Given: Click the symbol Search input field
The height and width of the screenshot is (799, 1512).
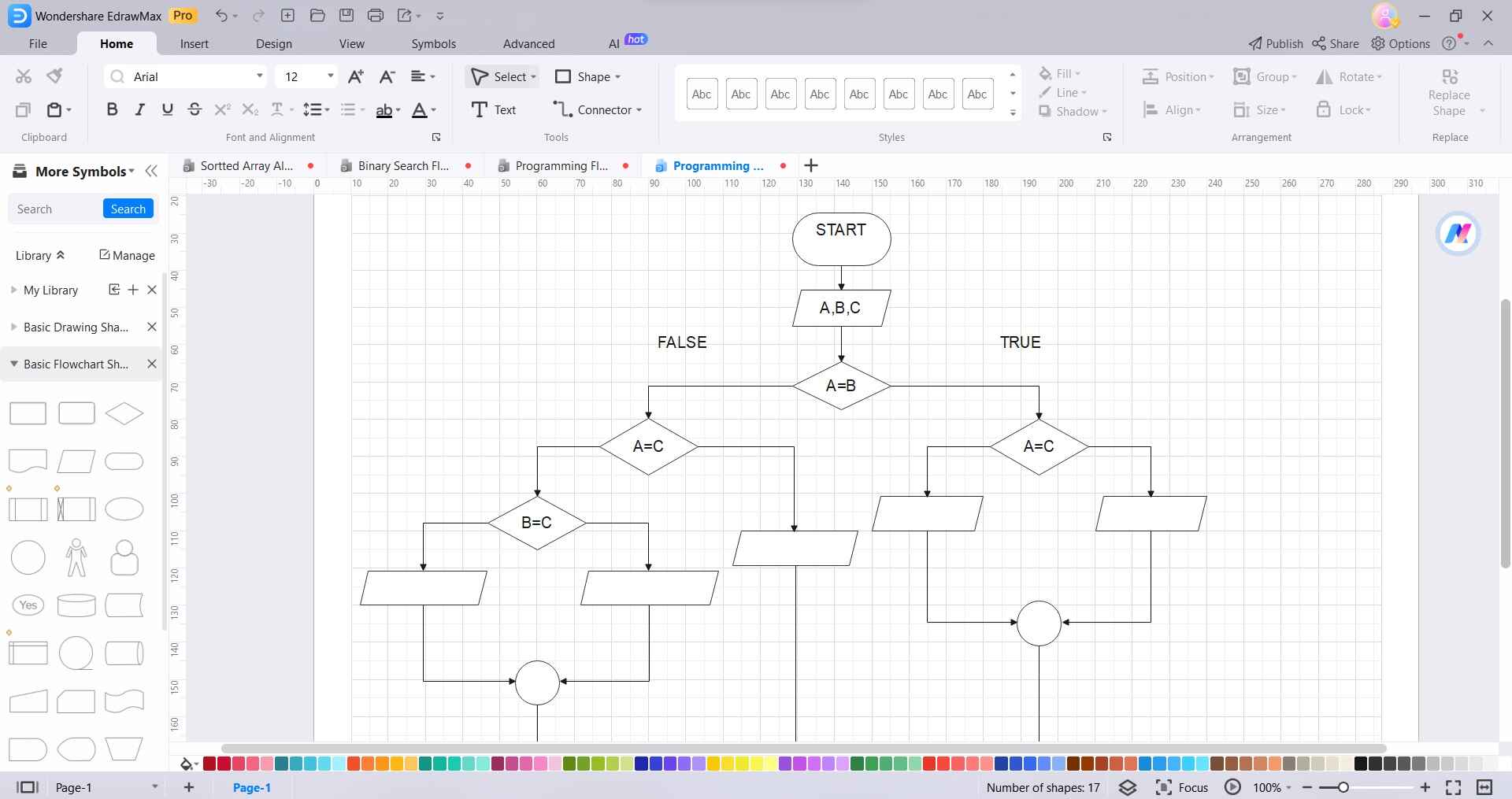Looking at the screenshot, I should pos(57,209).
